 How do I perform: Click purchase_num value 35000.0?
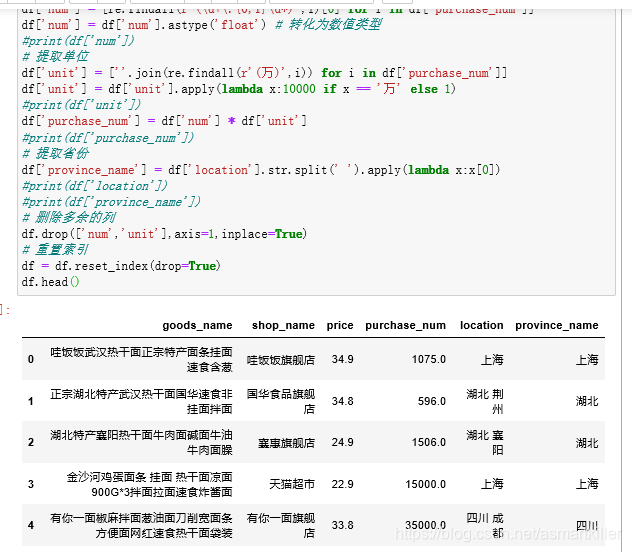click(x=425, y=525)
